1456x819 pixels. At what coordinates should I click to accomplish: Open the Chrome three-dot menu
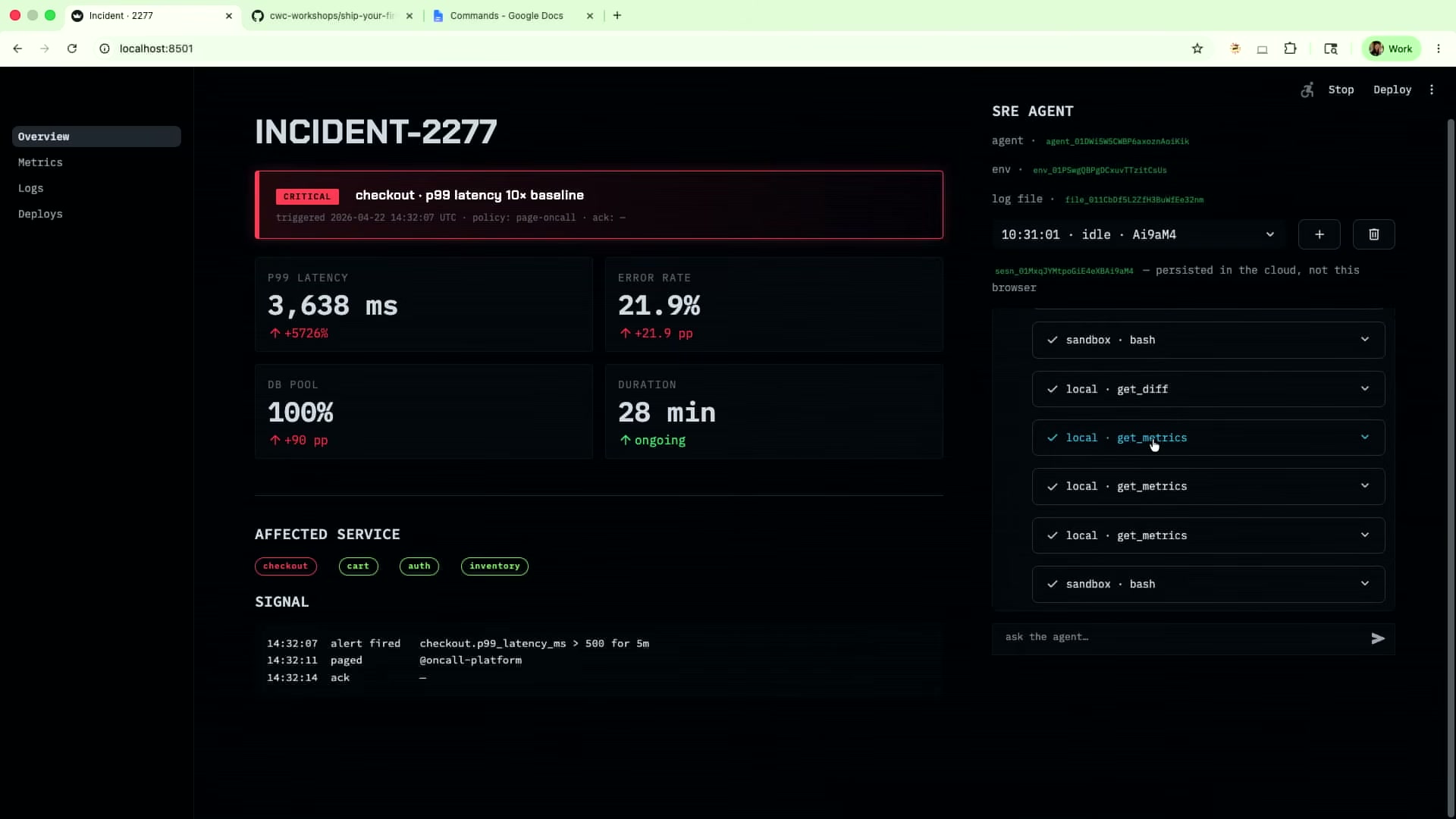coord(1439,49)
